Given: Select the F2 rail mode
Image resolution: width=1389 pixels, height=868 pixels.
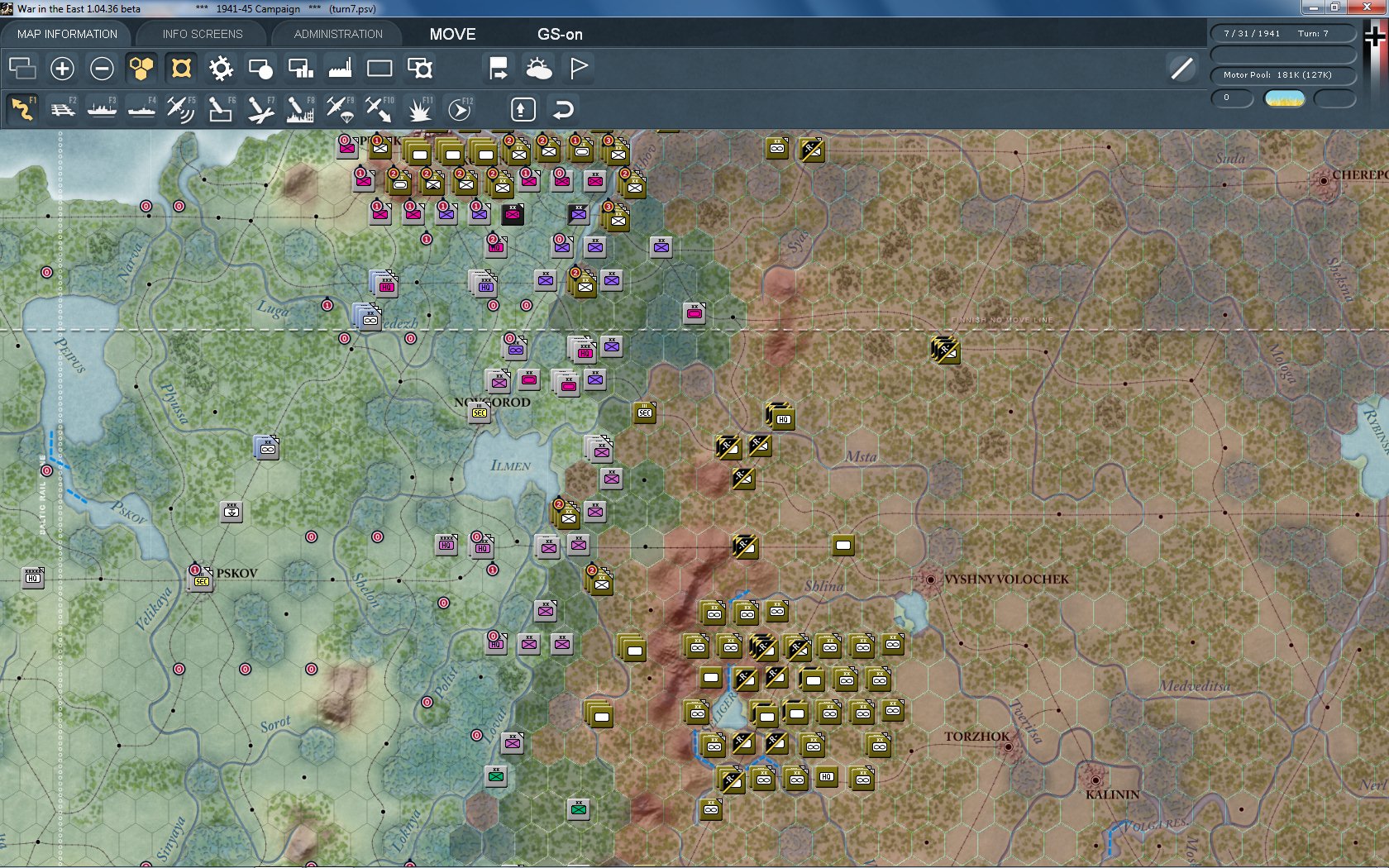Looking at the screenshot, I should click(x=62, y=109).
